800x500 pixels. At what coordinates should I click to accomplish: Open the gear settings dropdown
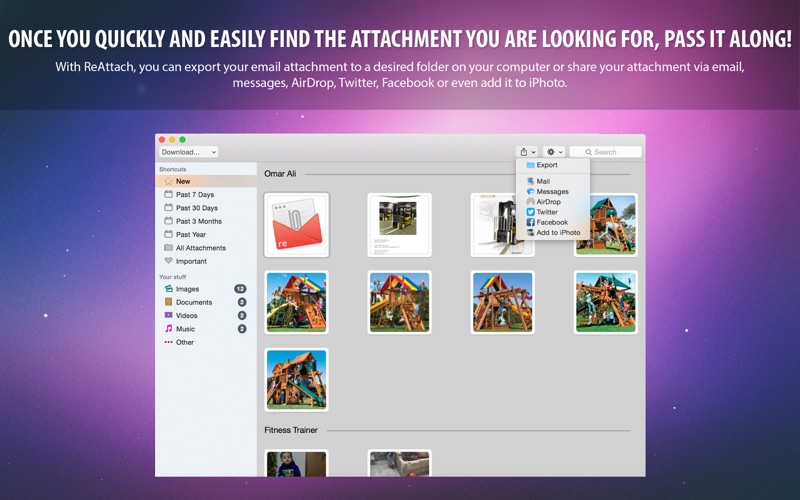pyautogui.click(x=554, y=152)
